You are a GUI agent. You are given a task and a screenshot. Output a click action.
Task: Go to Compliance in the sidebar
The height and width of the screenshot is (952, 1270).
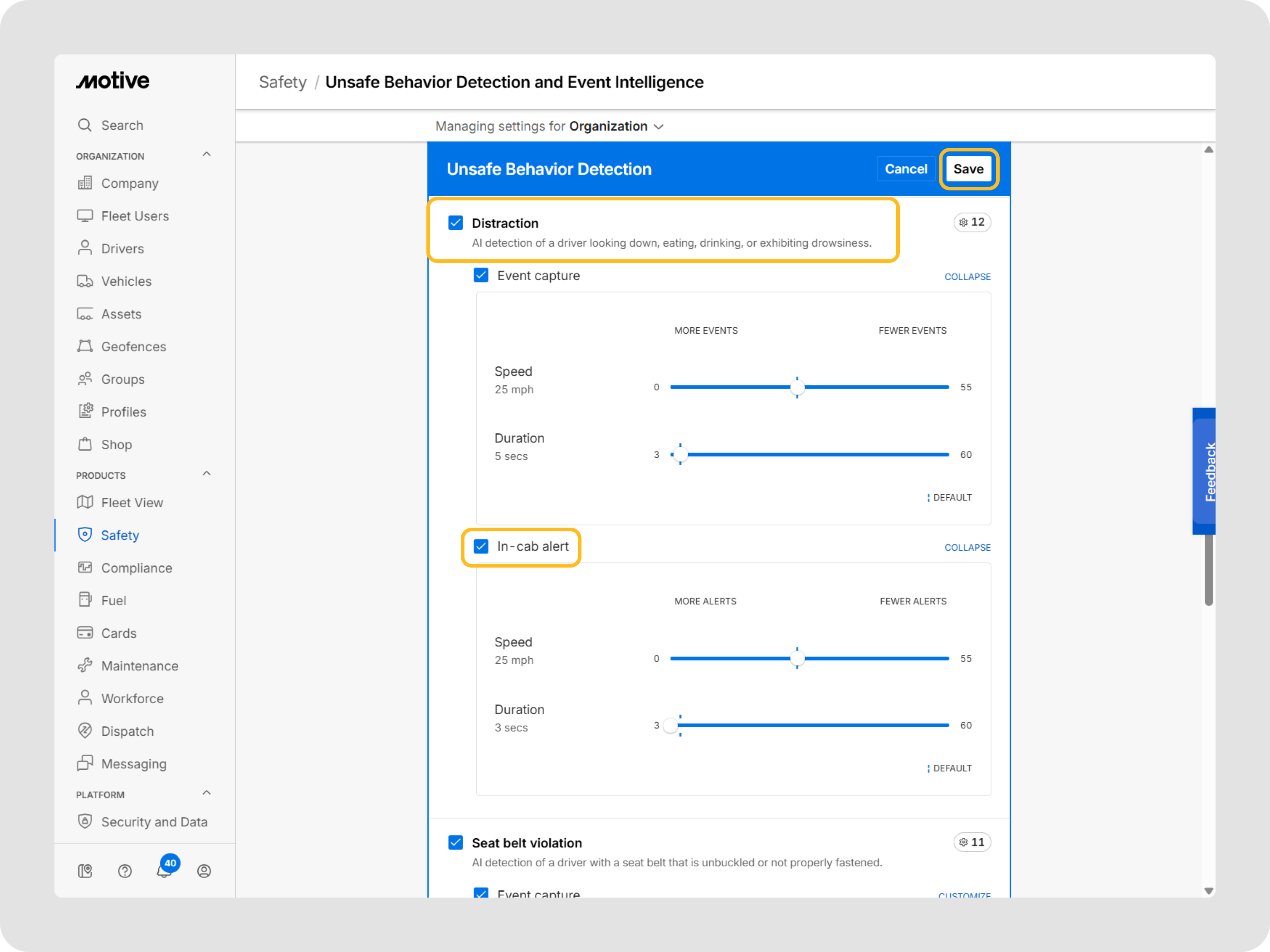[137, 568]
